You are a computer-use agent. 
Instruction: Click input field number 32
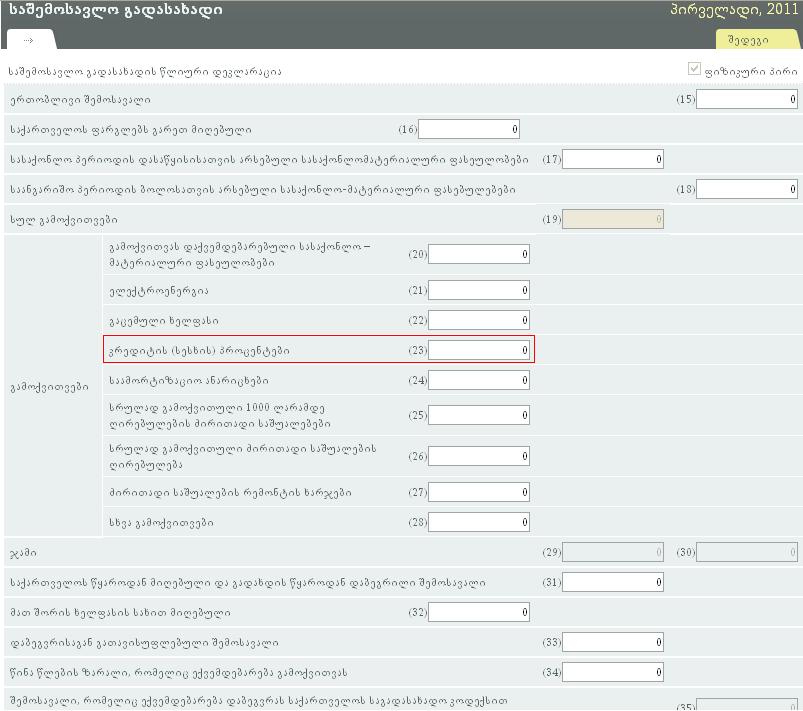click(x=478, y=612)
